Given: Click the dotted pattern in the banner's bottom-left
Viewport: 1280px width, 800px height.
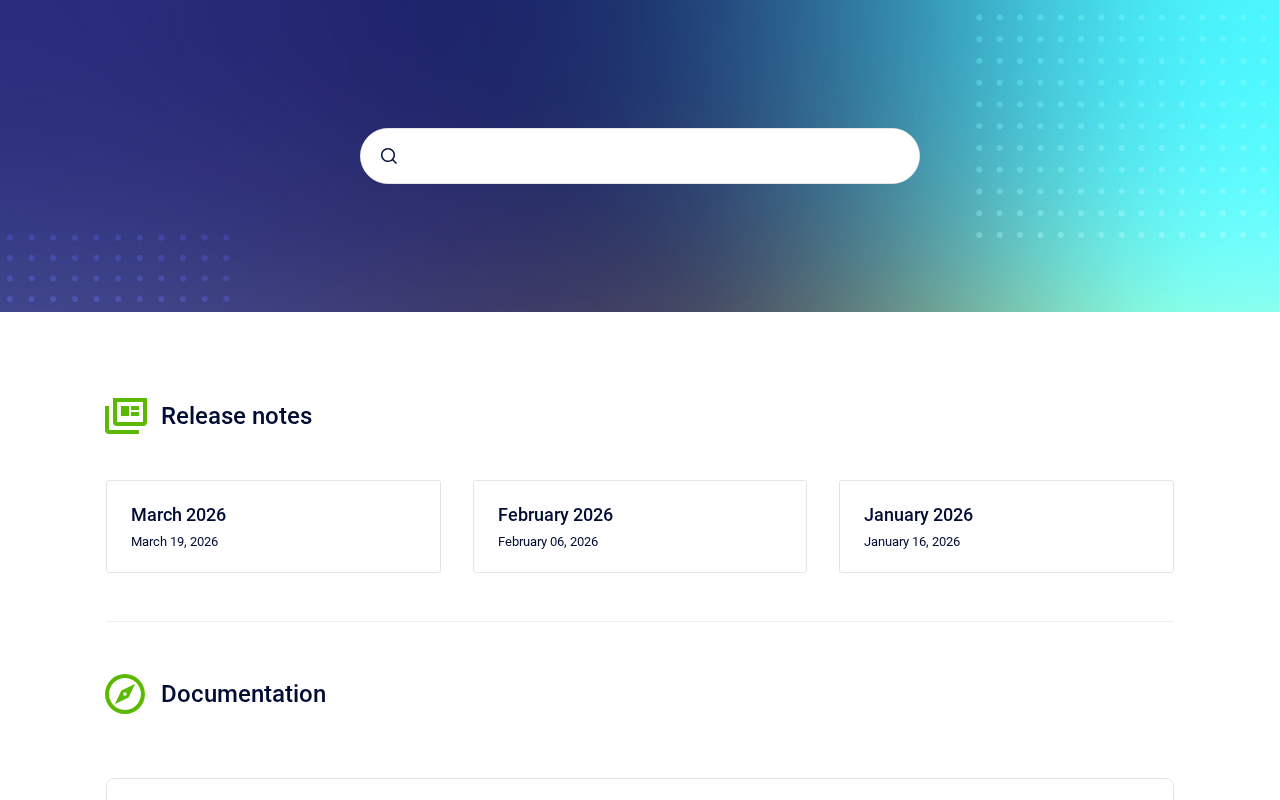Looking at the screenshot, I should [x=118, y=268].
